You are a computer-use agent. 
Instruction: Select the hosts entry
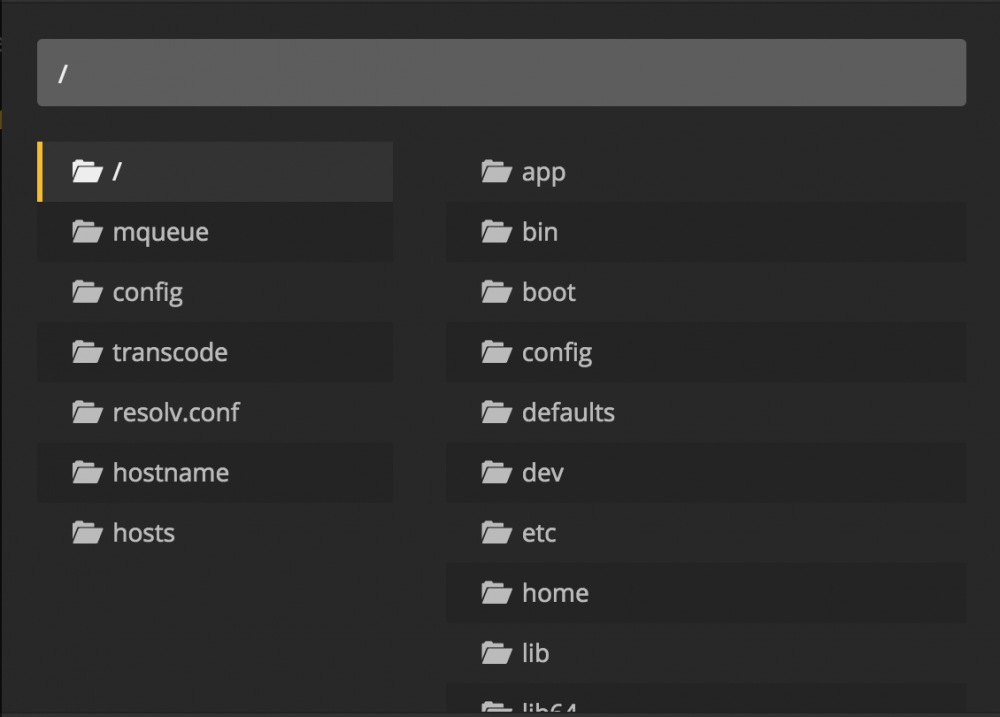pos(215,533)
